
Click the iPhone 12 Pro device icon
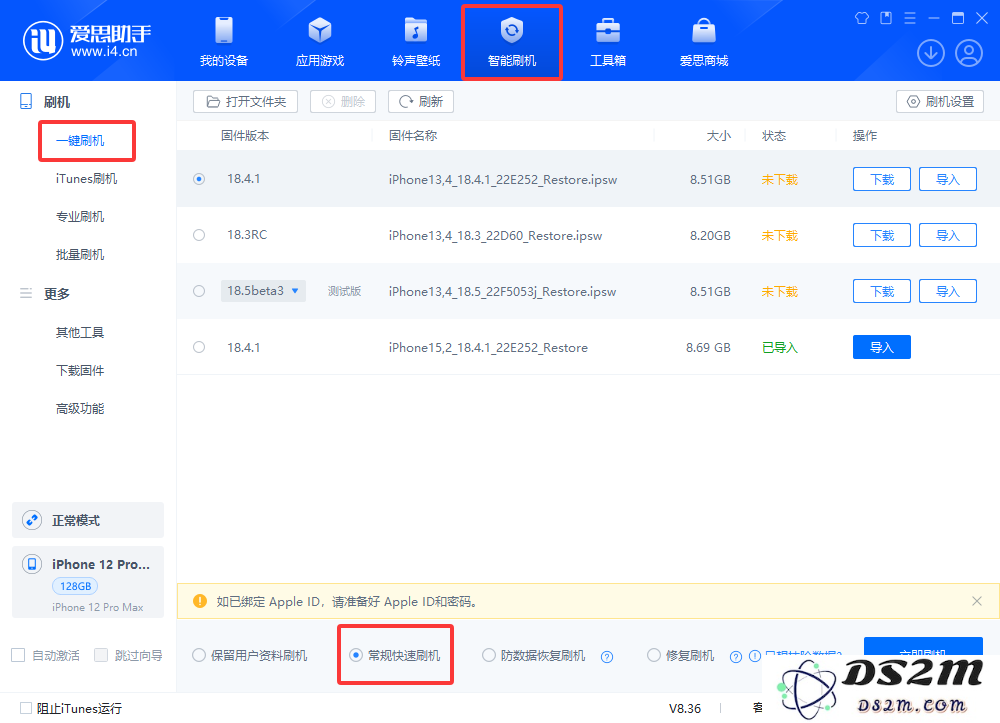(32, 564)
